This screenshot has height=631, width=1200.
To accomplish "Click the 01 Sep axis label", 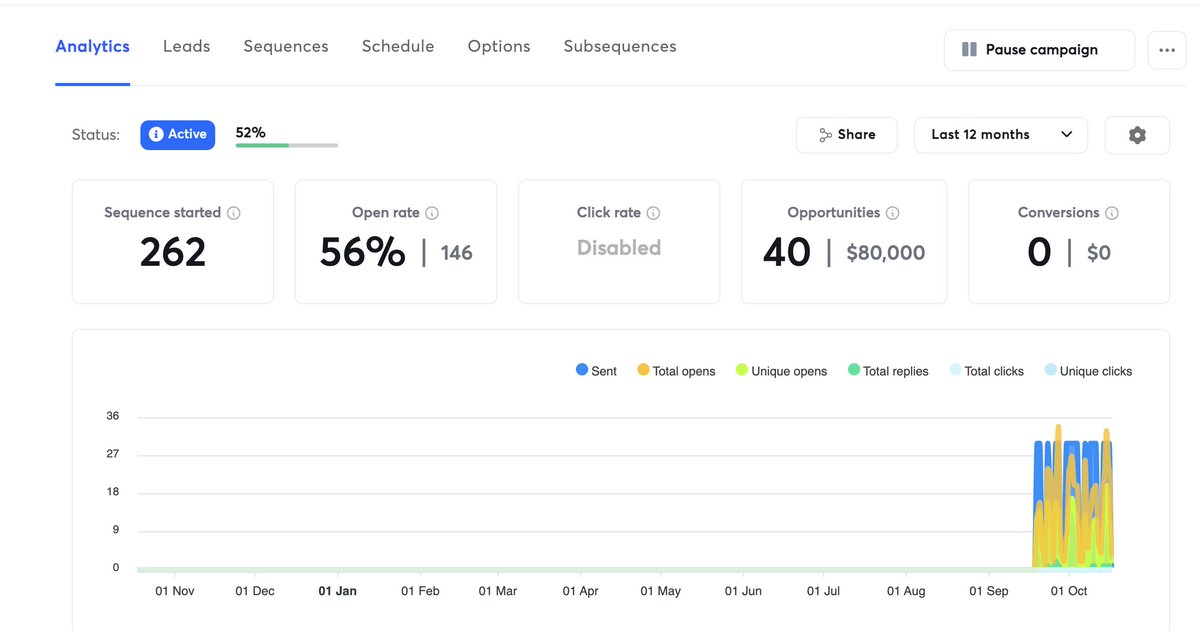I will pyautogui.click(x=989, y=591).
